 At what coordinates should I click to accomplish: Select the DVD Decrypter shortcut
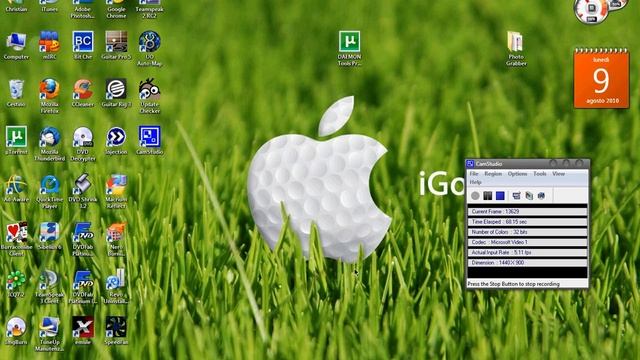coord(83,144)
